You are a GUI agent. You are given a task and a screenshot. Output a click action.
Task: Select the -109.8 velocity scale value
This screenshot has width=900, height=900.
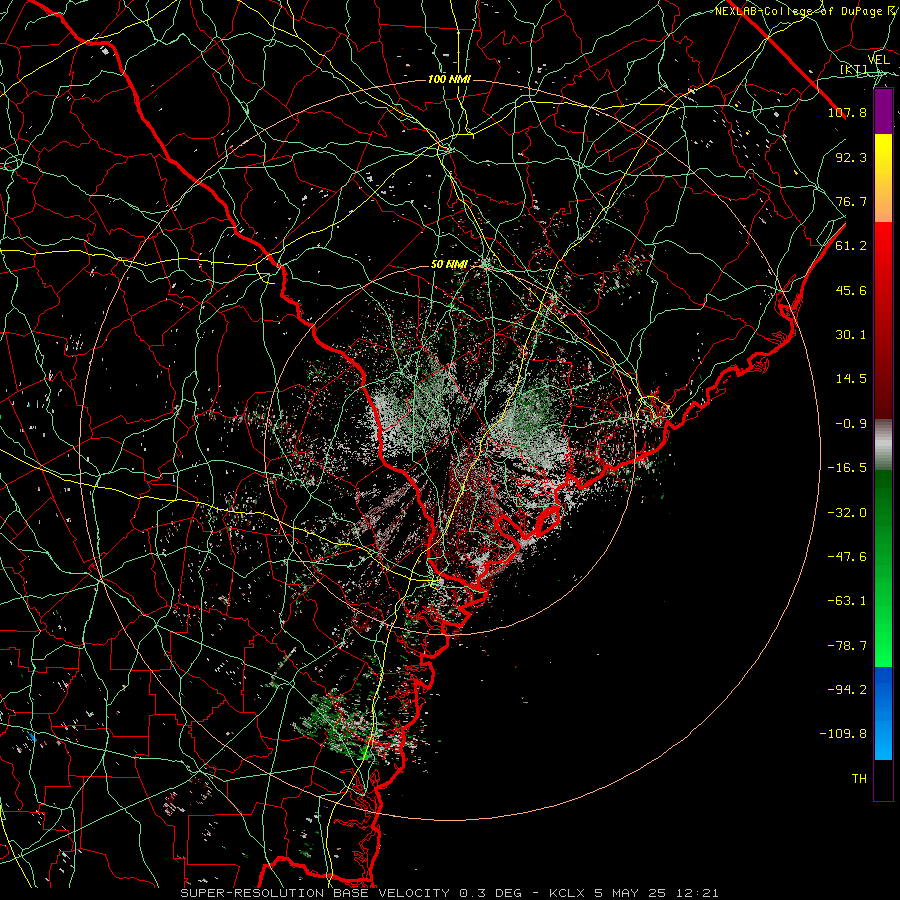[843, 734]
